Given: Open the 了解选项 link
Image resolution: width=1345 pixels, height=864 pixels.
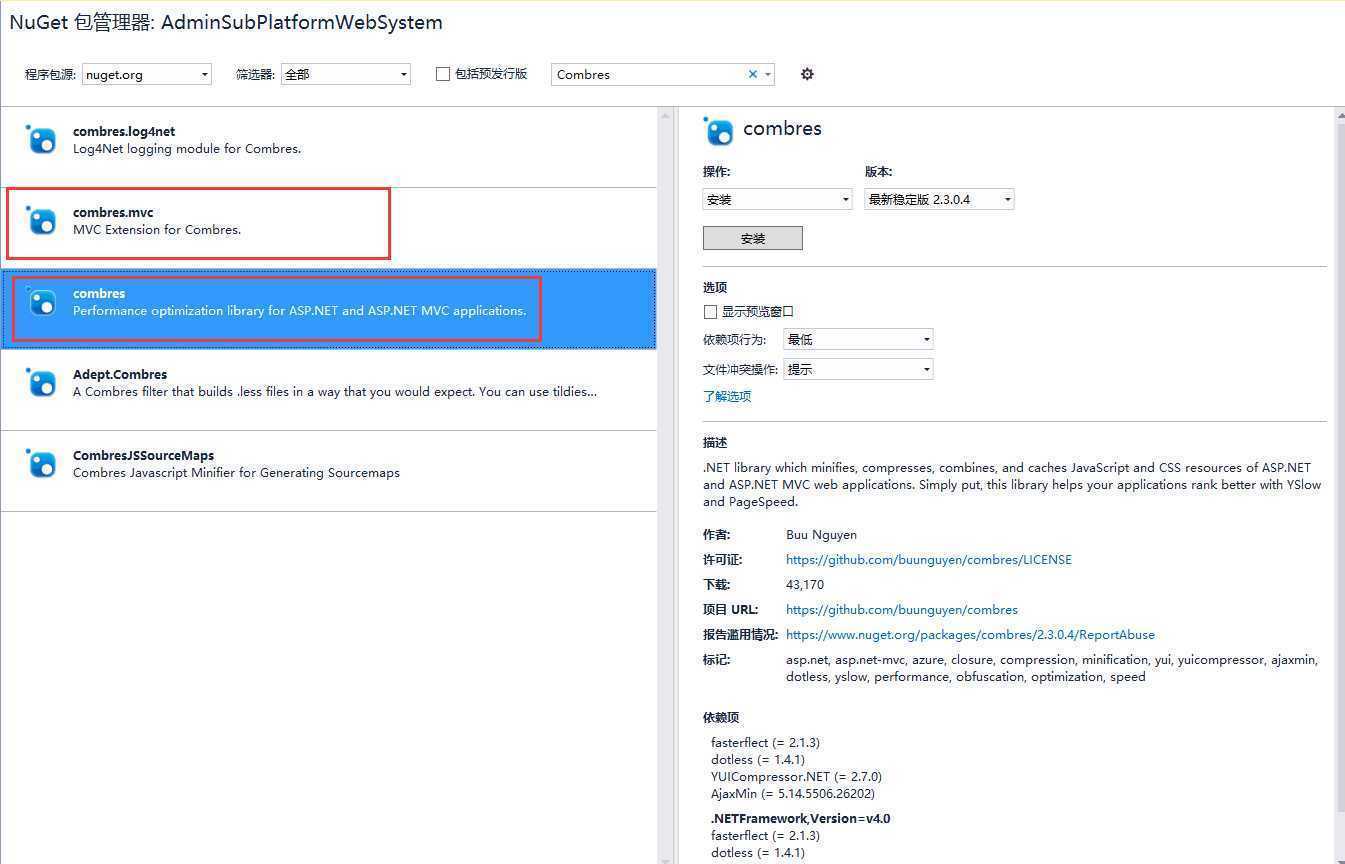Looking at the screenshot, I should point(727,396).
